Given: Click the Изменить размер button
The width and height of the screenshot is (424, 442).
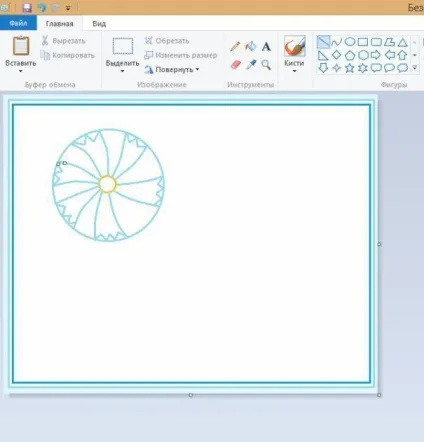Looking at the screenshot, I should tap(181, 55).
